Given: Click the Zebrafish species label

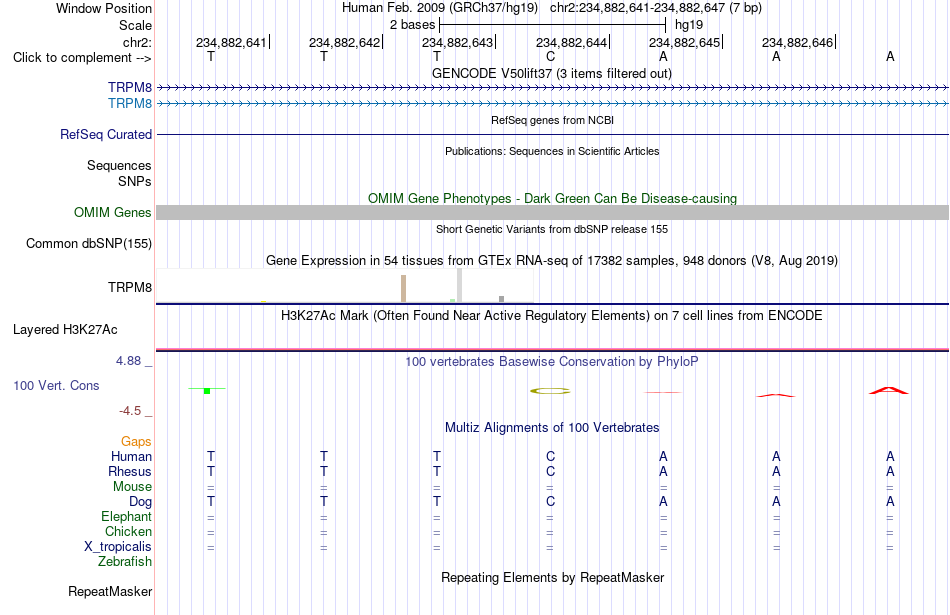Looking at the screenshot, I should pyautogui.click(x=125, y=562).
